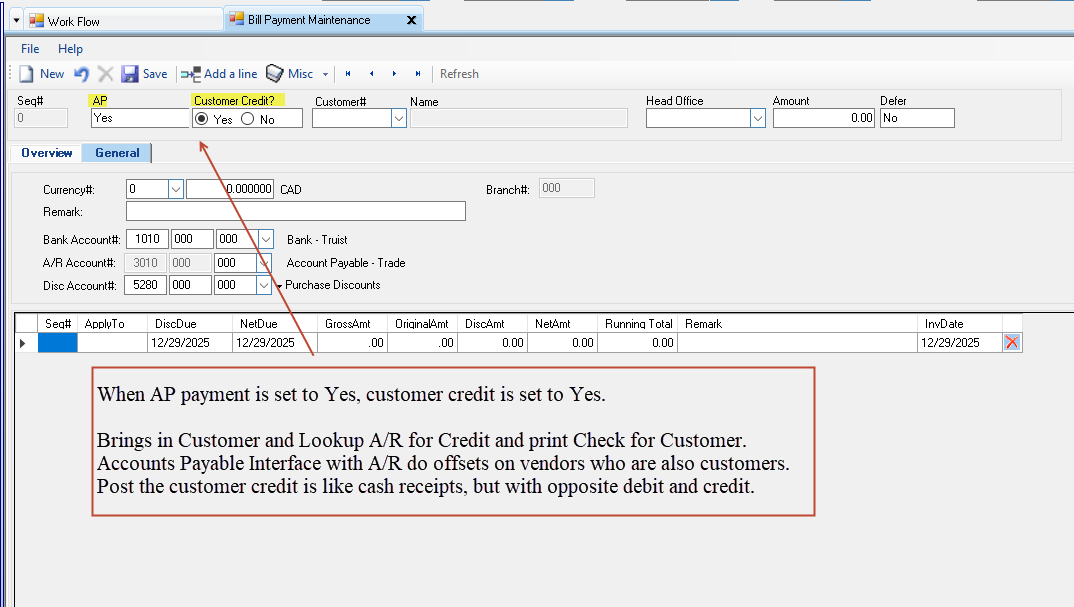Image resolution: width=1074 pixels, height=607 pixels.
Task: Jump to first record with navigation arrow
Action: tap(348, 74)
